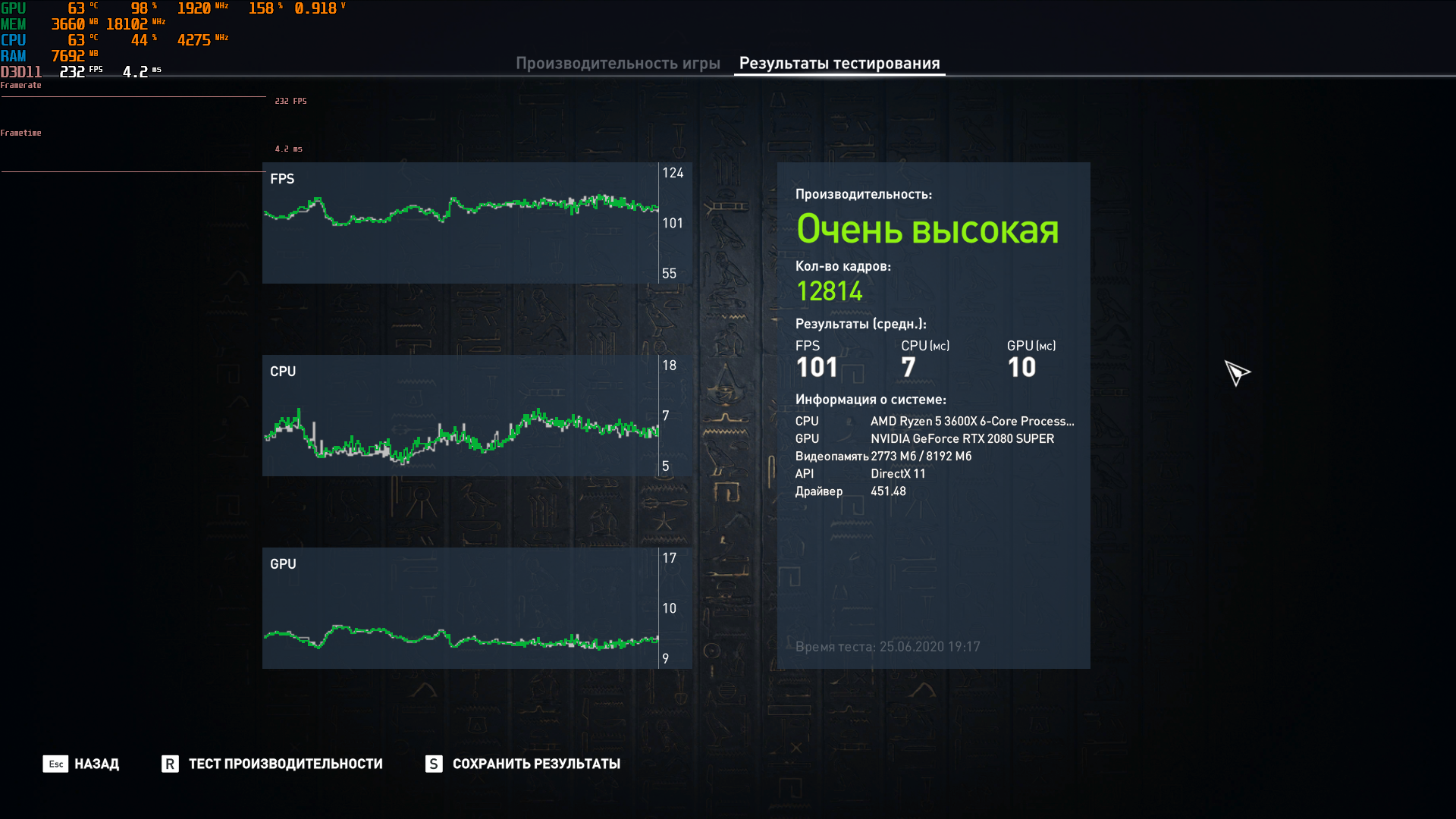The image size is (1456, 819).
Task: Click the average CPU ms value
Action: coord(908,368)
